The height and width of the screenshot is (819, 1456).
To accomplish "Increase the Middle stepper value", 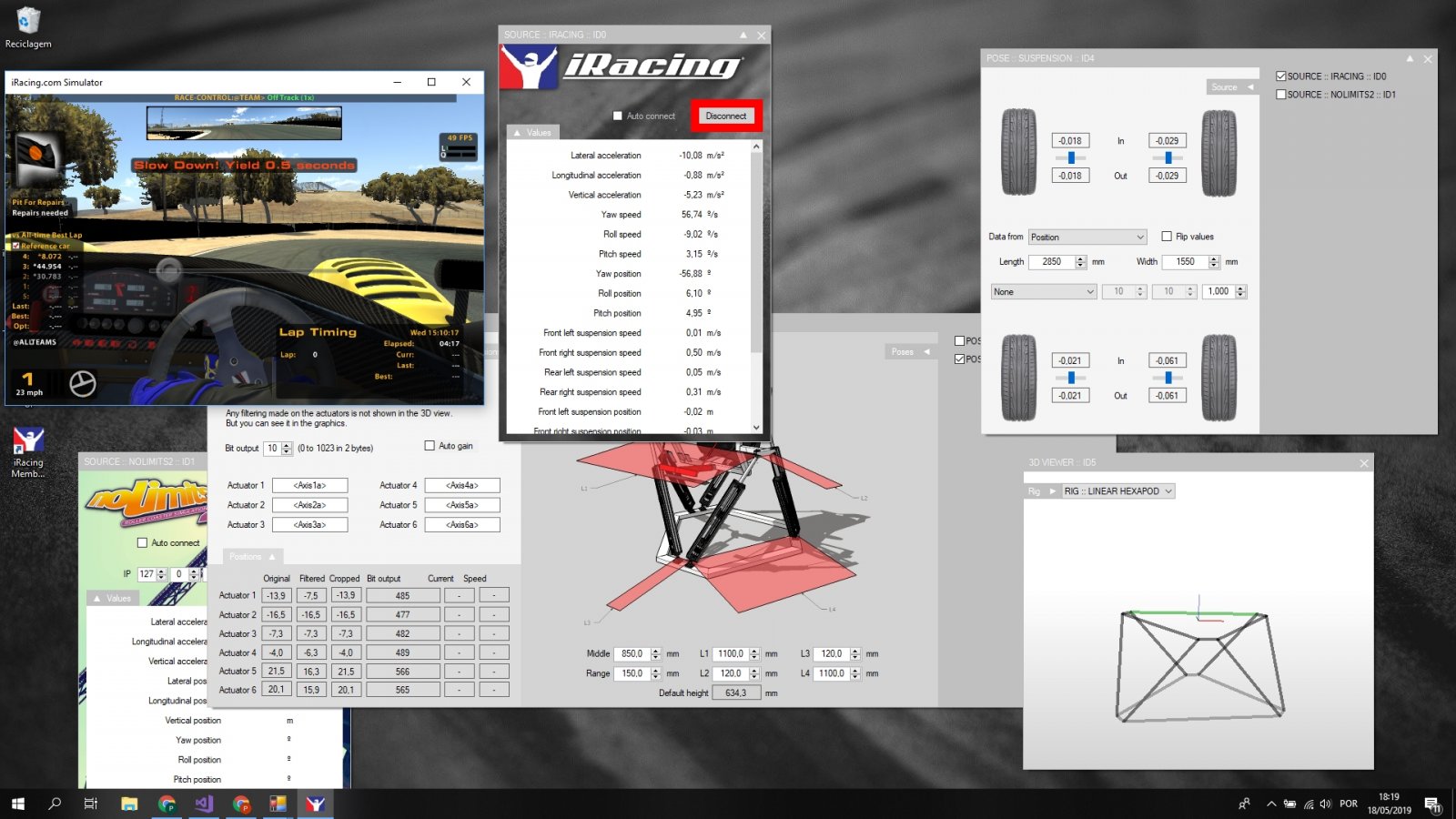I will pos(656,651).
